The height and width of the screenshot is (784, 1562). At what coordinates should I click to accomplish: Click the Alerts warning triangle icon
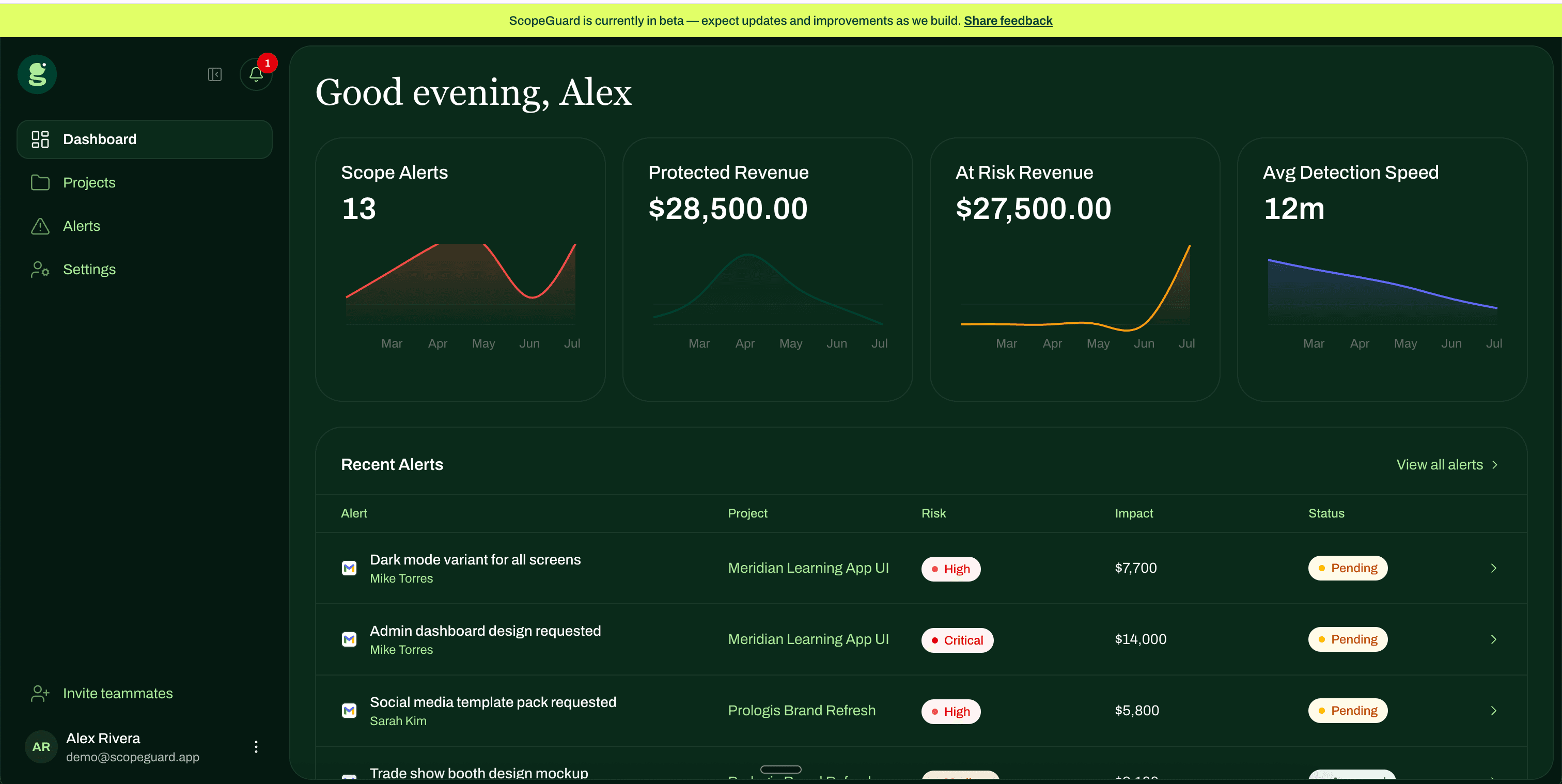(x=40, y=226)
